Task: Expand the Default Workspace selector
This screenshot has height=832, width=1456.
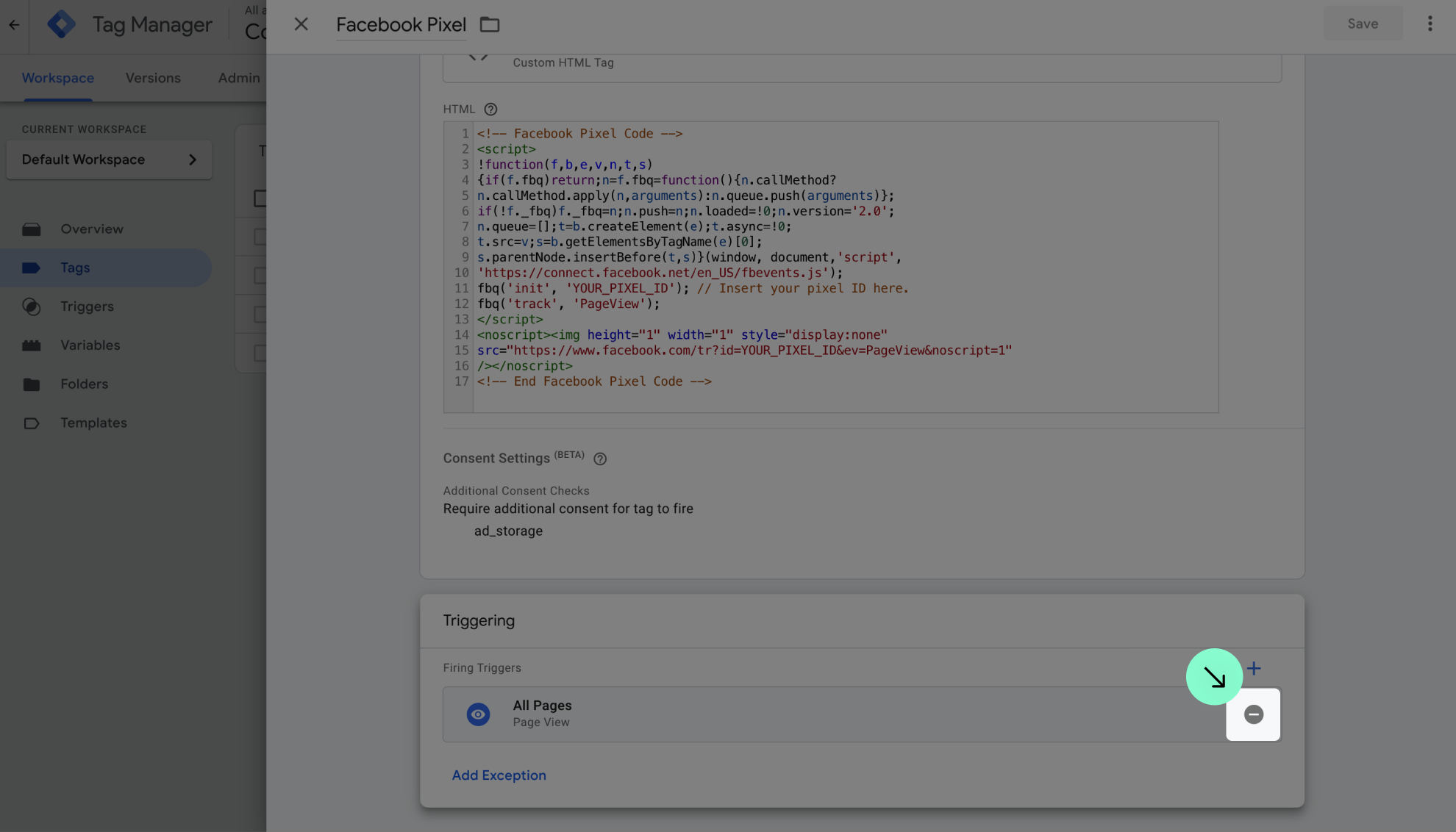Action: pos(109,159)
